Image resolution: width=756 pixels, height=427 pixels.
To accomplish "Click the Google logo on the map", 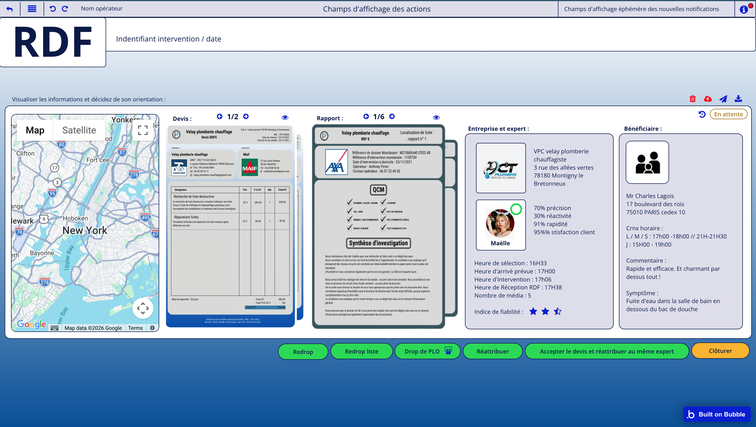I will click(31, 324).
